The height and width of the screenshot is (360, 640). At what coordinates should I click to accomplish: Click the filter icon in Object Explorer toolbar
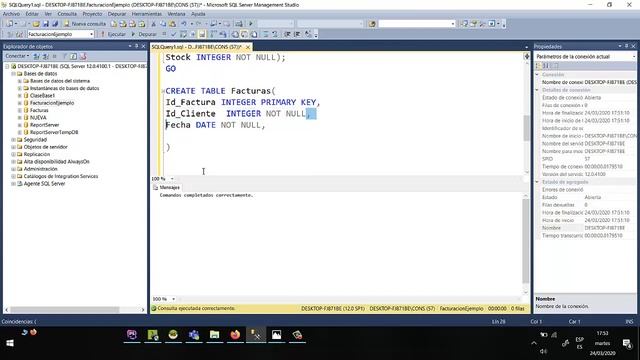[64, 56]
